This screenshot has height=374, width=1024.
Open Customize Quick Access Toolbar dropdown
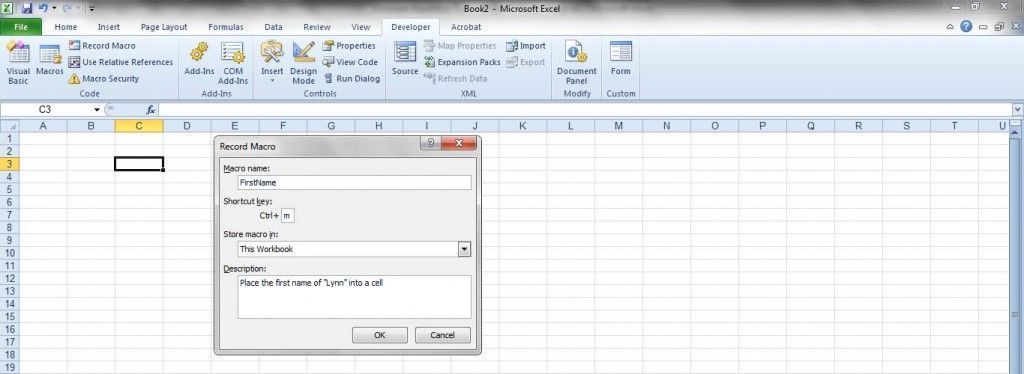coord(91,8)
